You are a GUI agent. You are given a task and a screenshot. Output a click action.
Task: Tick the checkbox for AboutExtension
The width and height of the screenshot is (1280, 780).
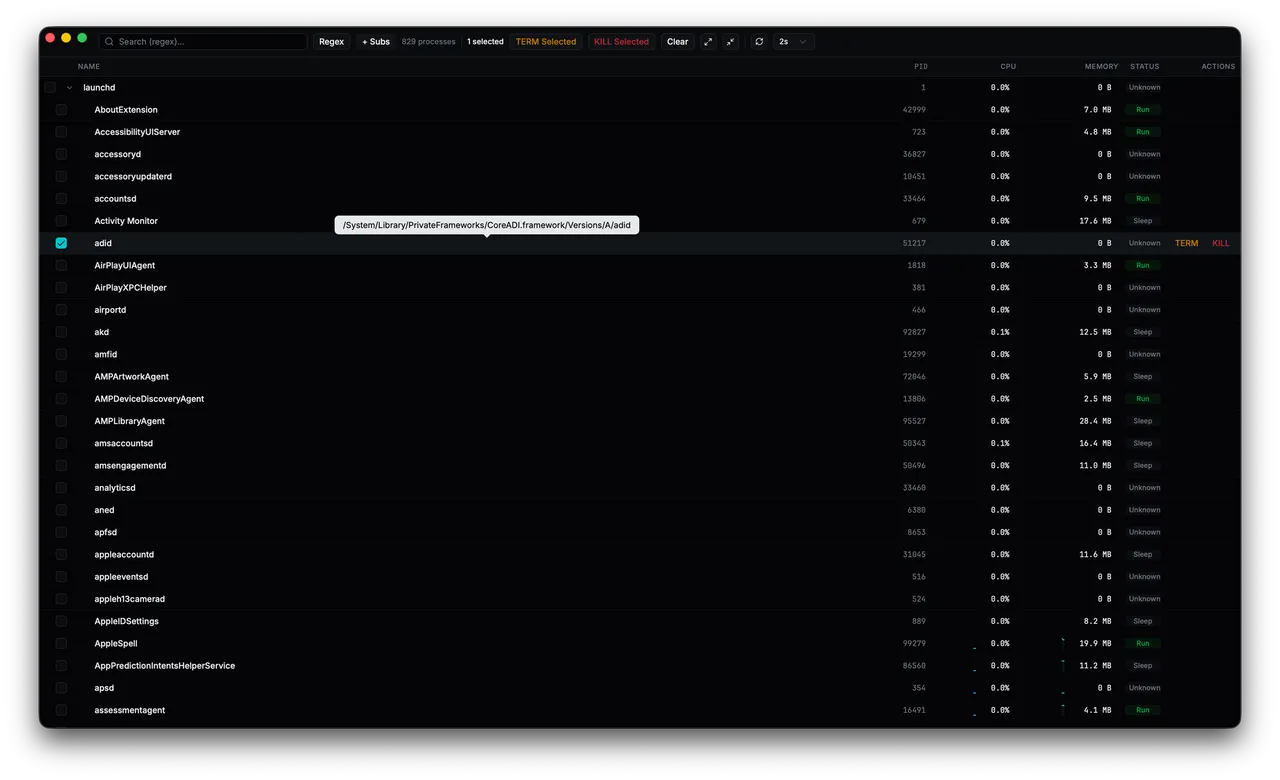click(x=61, y=110)
